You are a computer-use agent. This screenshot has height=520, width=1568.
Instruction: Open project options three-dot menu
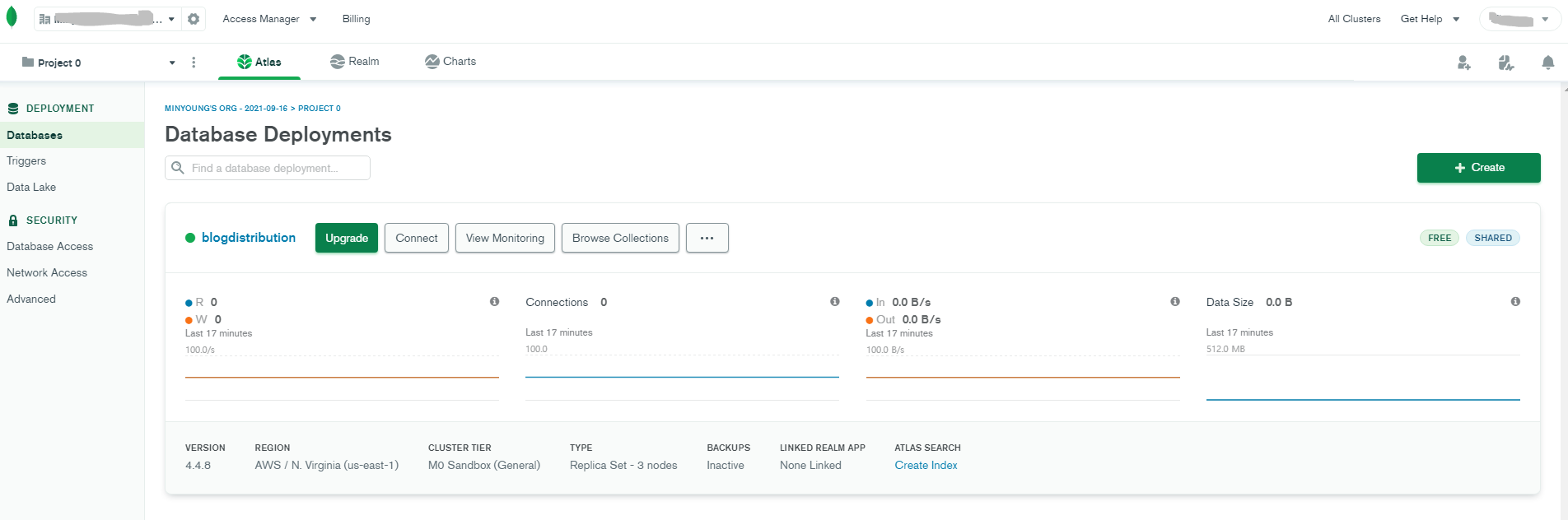(x=194, y=63)
